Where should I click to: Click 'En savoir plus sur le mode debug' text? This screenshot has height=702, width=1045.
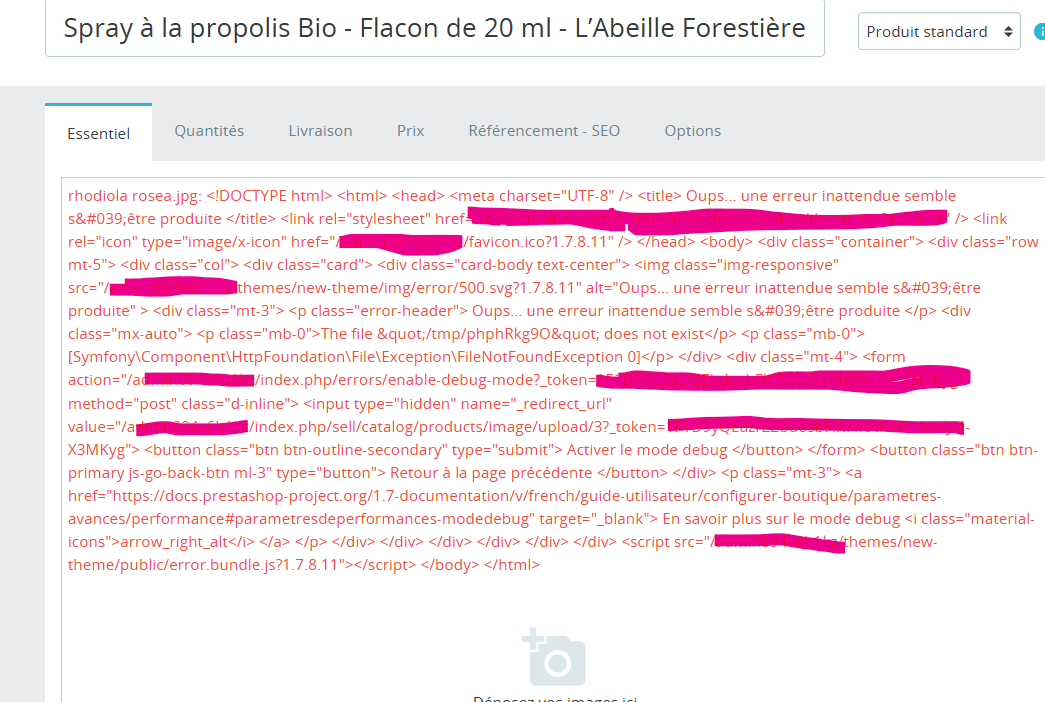tap(781, 519)
